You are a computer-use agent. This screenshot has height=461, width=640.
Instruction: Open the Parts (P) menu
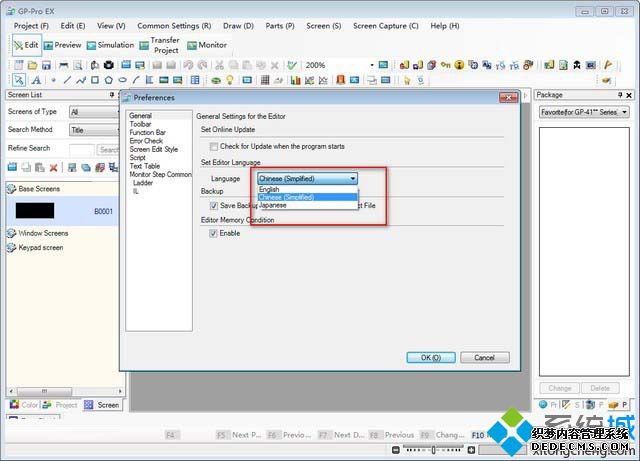coord(280,26)
